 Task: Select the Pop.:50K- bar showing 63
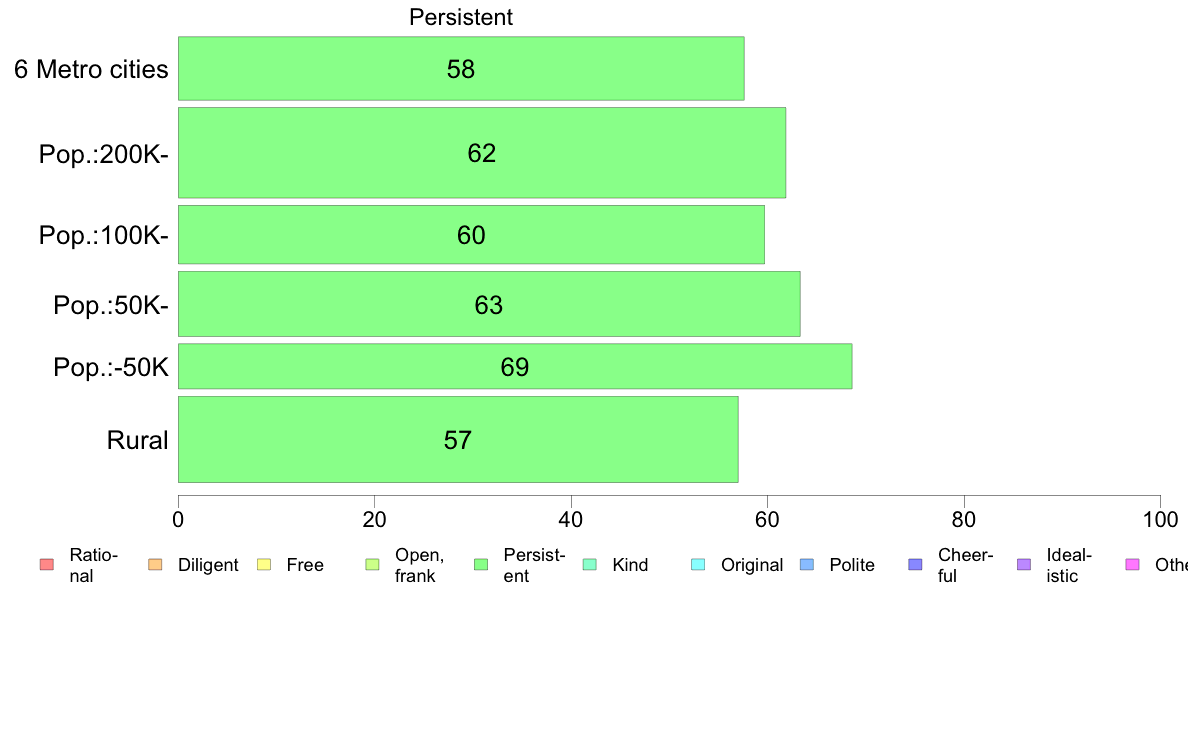489,304
